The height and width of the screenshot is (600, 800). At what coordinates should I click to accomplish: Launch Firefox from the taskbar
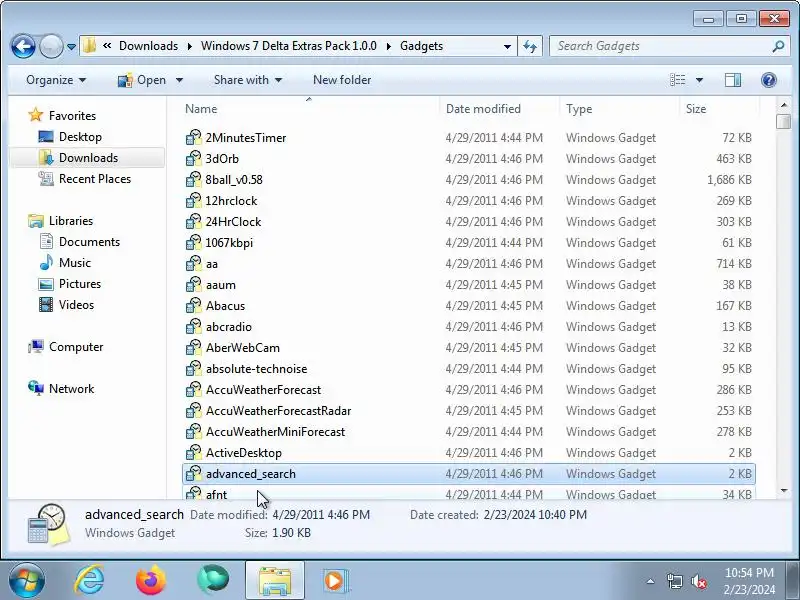(151, 581)
